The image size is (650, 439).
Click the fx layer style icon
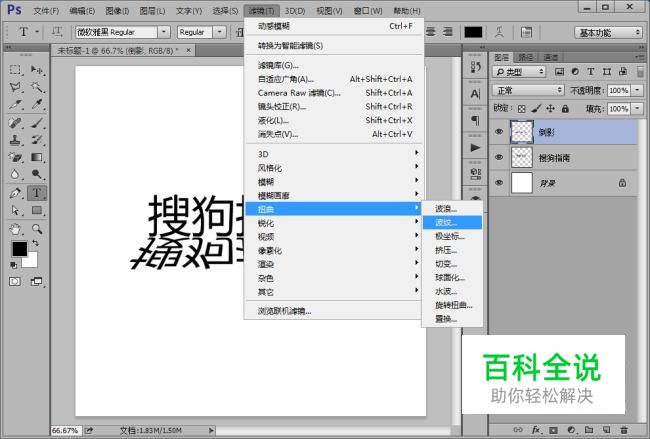[536, 430]
